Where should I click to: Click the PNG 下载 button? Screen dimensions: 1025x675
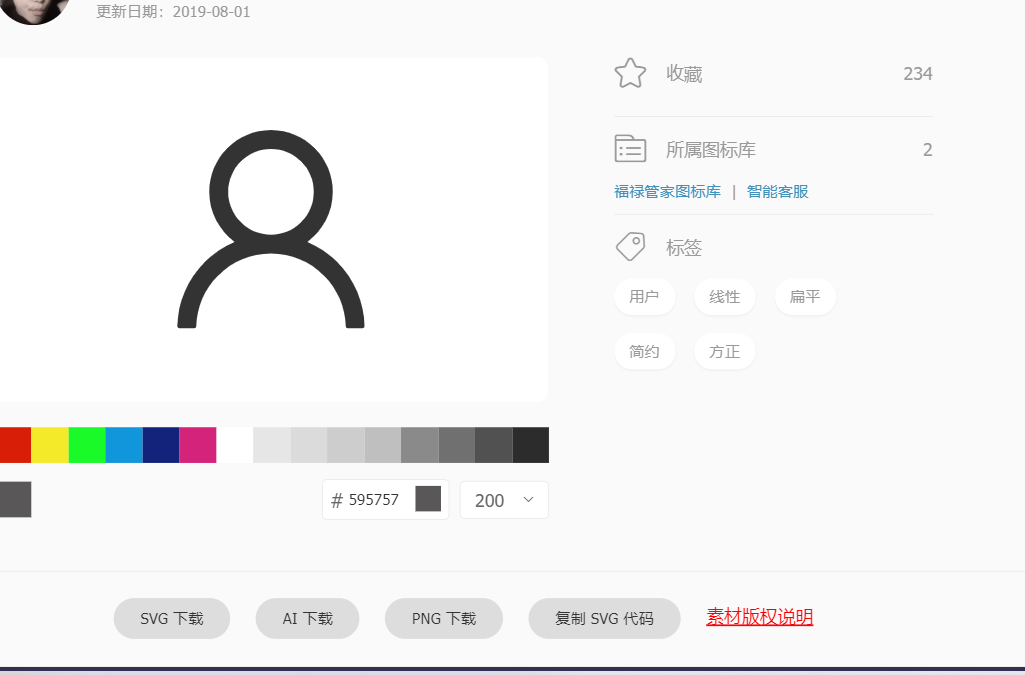click(x=443, y=618)
